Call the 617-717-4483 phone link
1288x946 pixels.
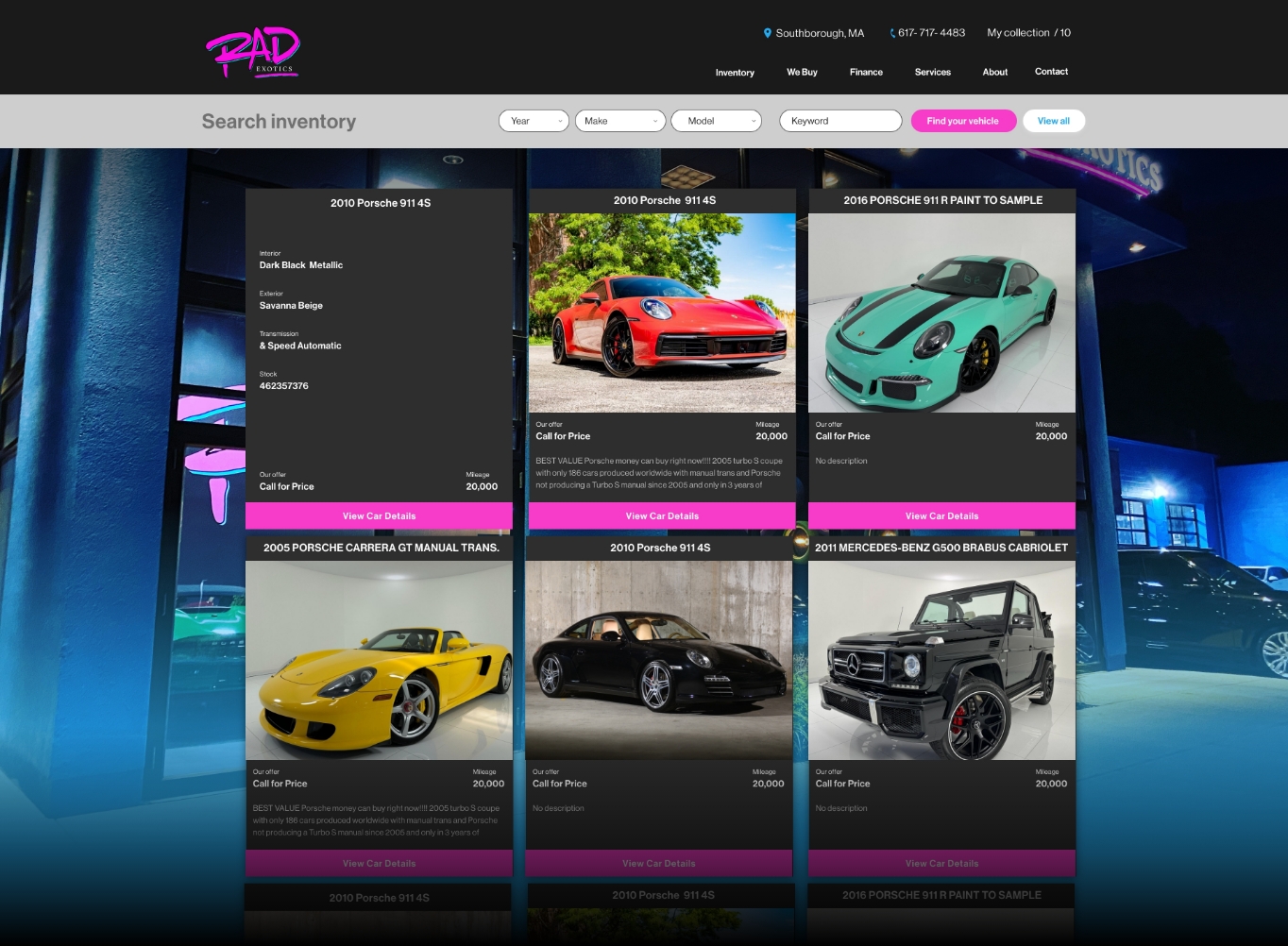[931, 33]
